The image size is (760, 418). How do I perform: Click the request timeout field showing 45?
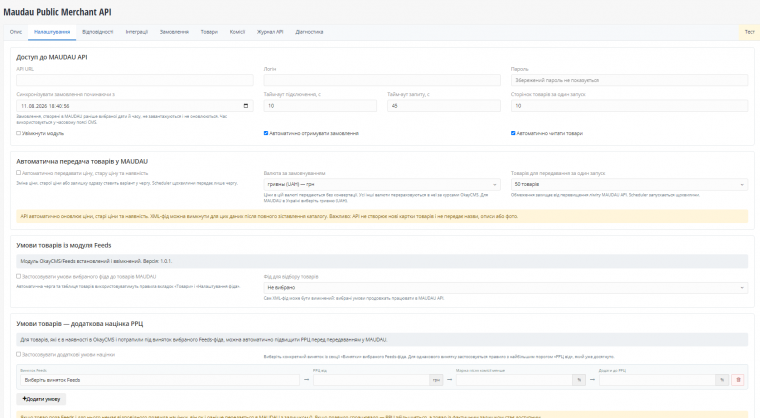tap(444, 106)
